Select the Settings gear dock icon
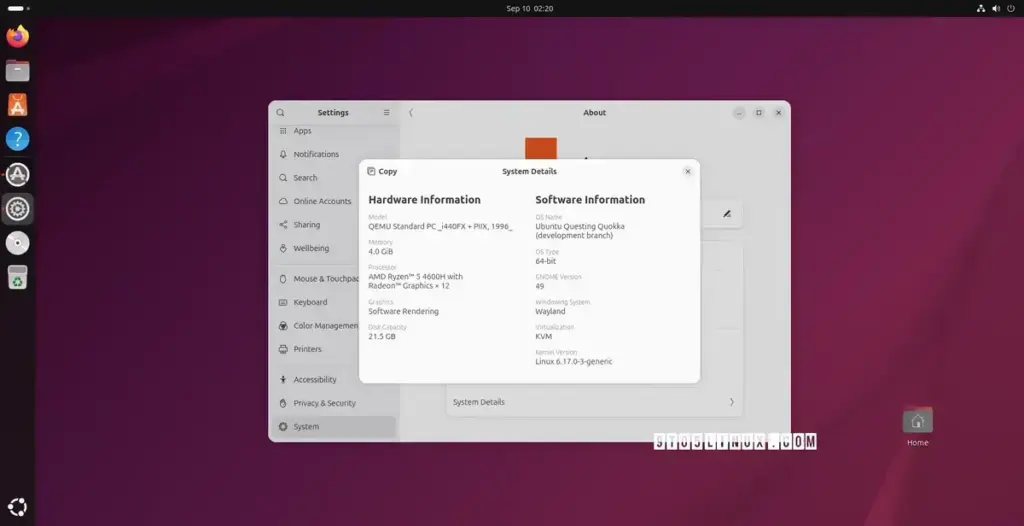 click(x=18, y=209)
